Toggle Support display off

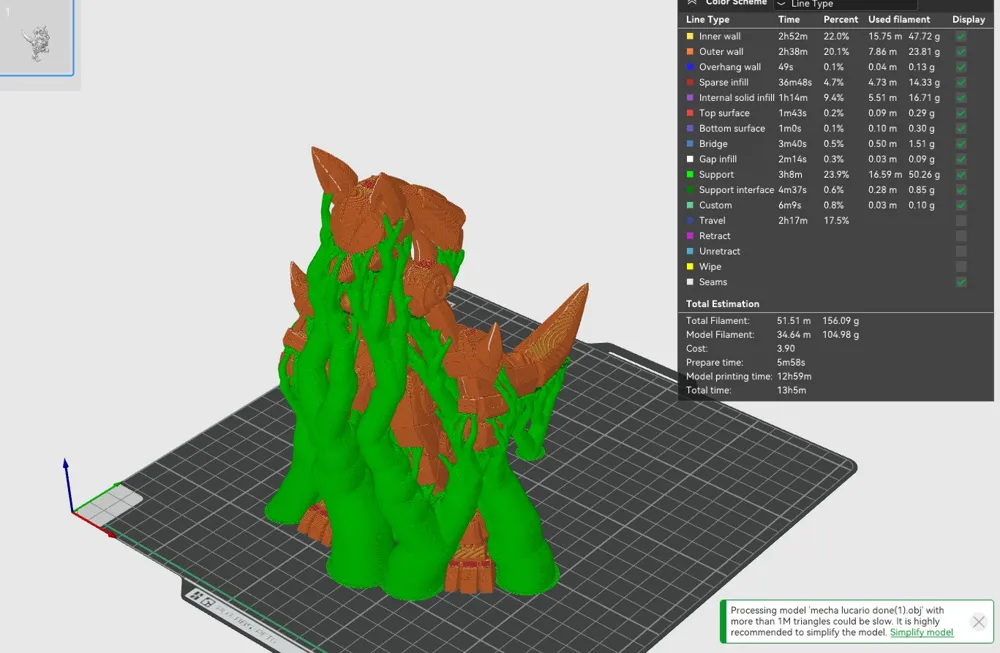pyautogui.click(x=961, y=174)
